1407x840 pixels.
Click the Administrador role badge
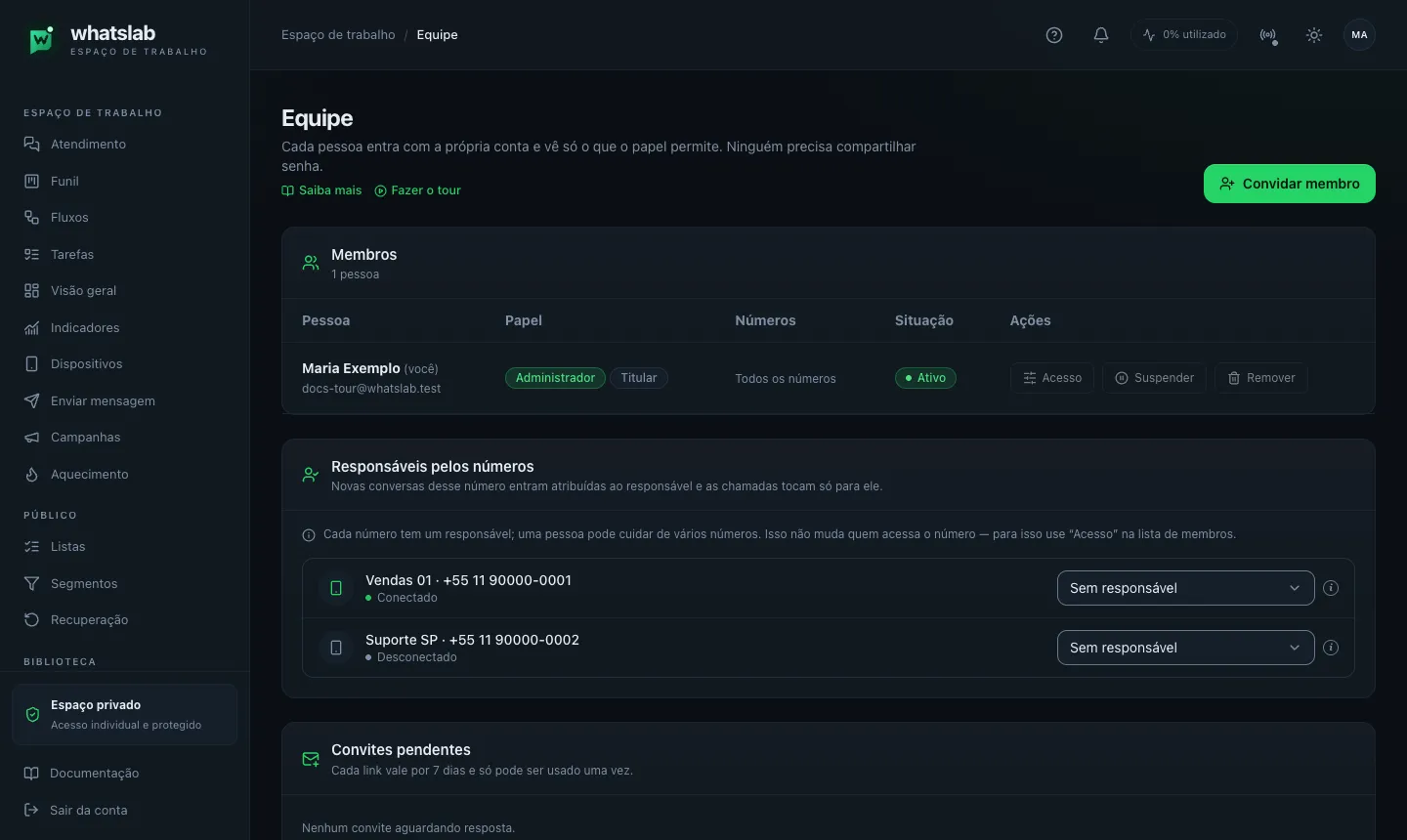pos(555,378)
